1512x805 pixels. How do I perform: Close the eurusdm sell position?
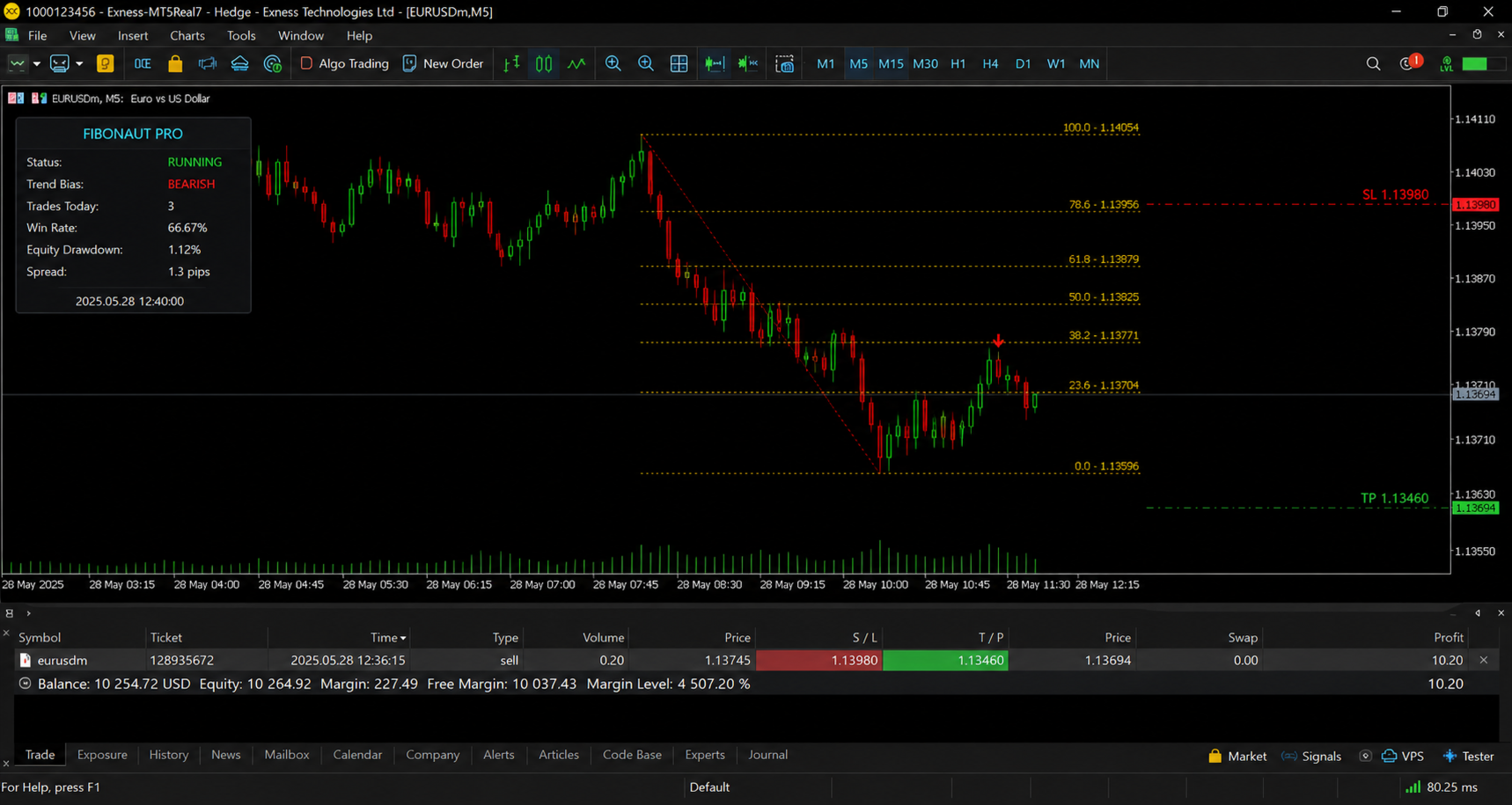pos(1484,660)
